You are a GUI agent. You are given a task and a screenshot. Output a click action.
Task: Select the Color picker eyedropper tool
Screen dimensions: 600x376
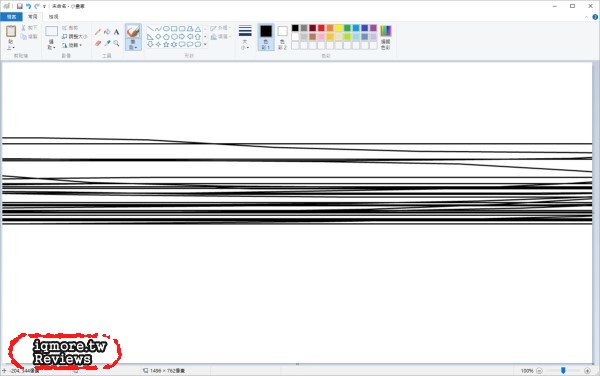pos(108,43)
